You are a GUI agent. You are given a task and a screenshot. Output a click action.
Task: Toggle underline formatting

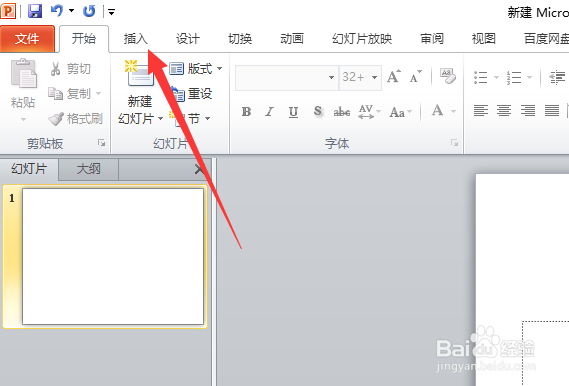coord(293,112)
